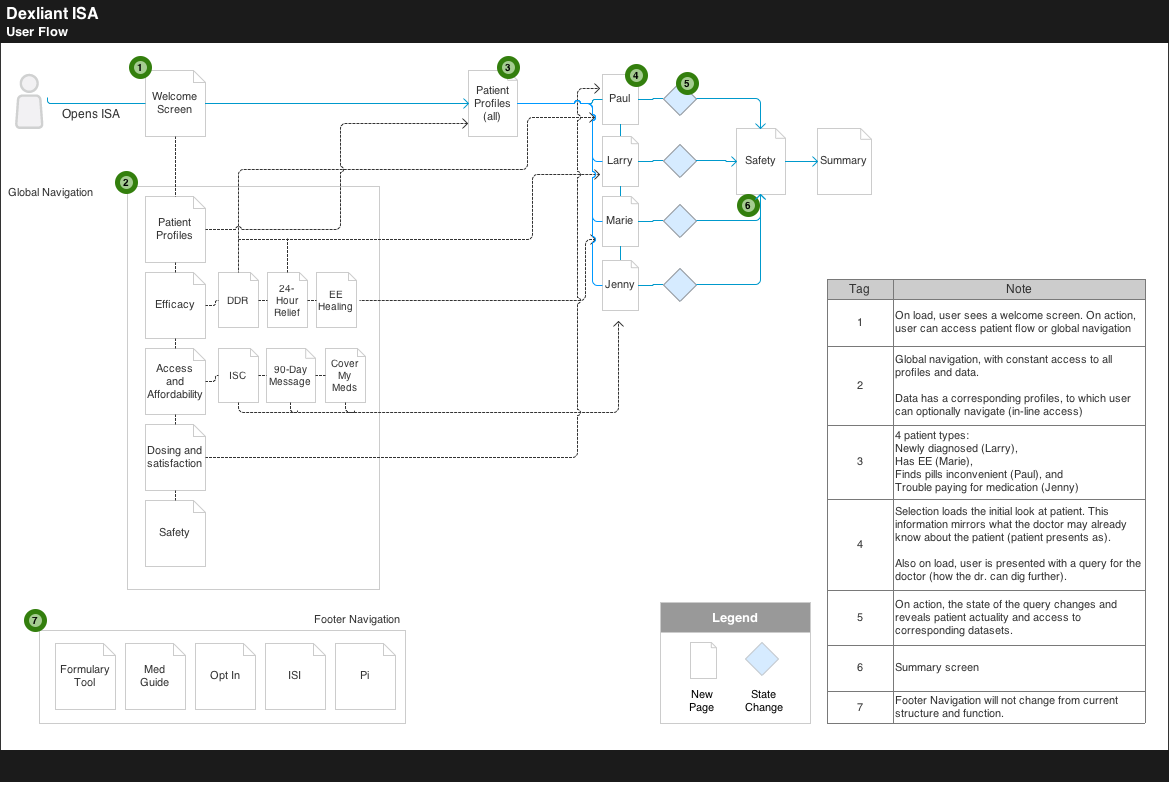The width and height of the screenshot is (1176, 789).
Task: Select the ISI footer page
Action: pos(296,676)
